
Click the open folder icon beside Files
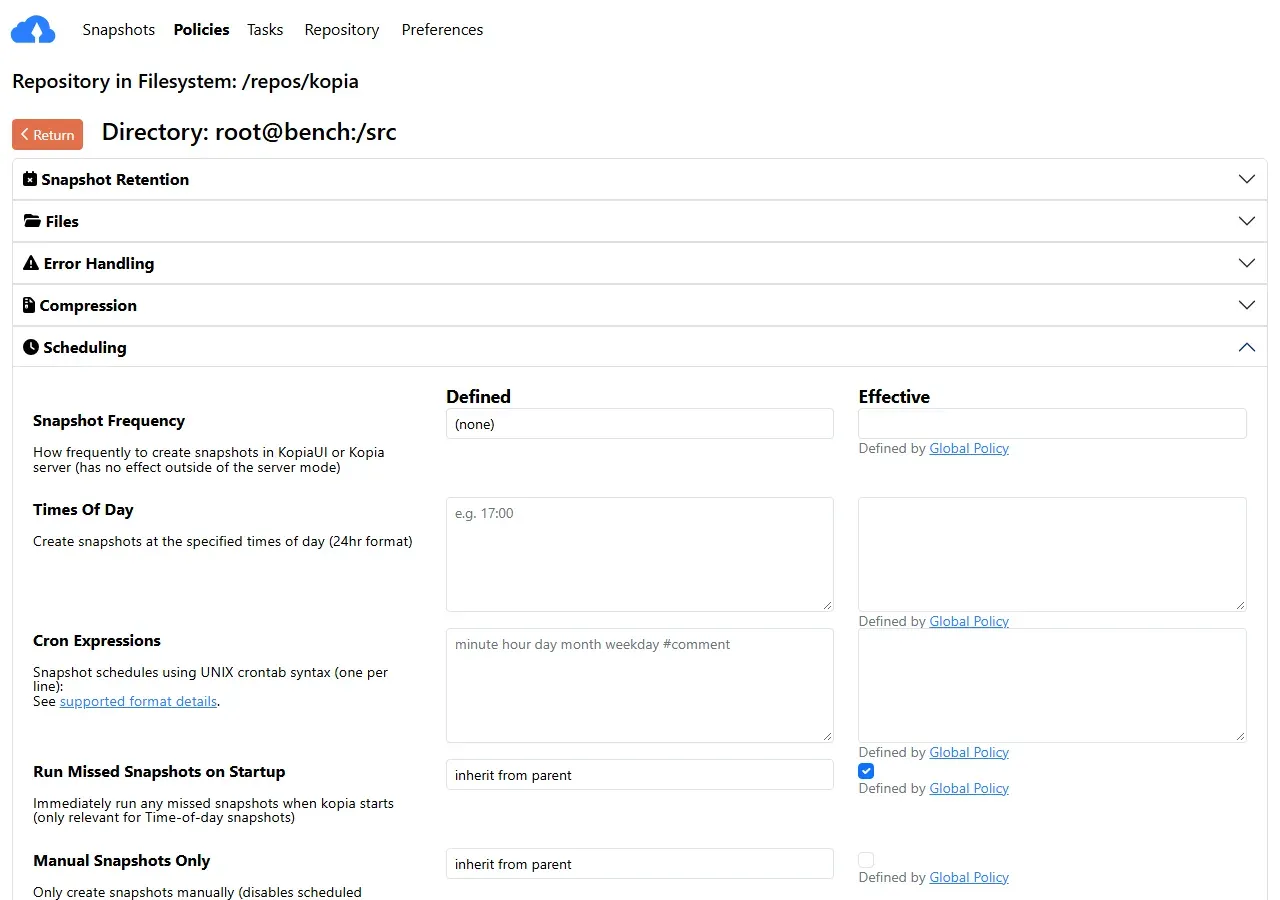click(32, 221)
